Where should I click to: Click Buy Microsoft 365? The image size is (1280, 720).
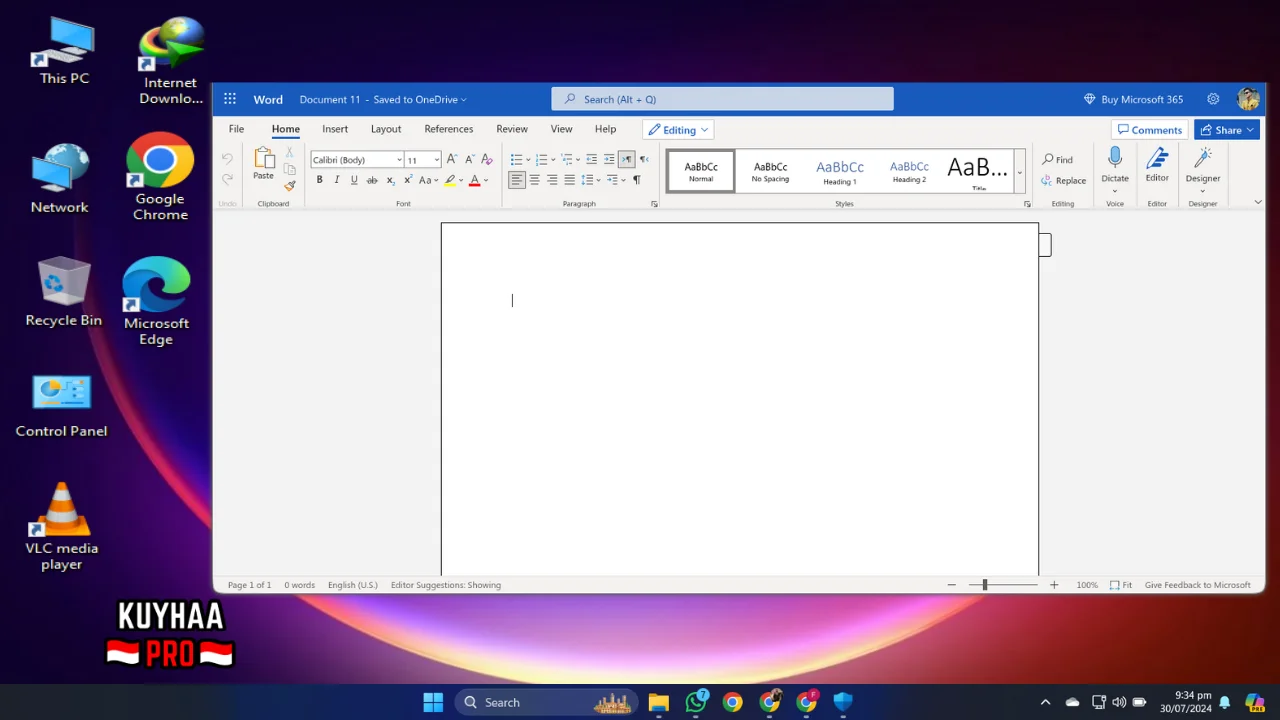tap(1133, 99)
